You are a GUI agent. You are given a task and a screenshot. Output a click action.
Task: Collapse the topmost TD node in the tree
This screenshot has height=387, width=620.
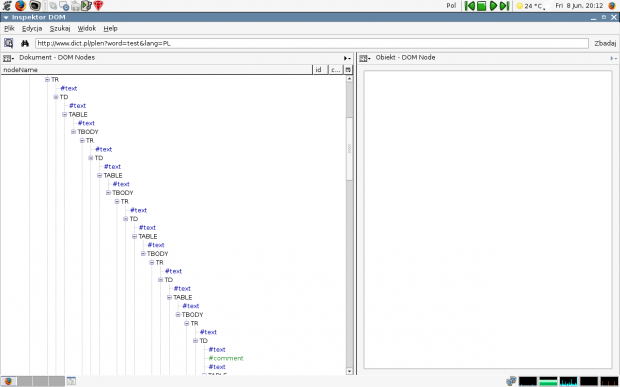56,97
